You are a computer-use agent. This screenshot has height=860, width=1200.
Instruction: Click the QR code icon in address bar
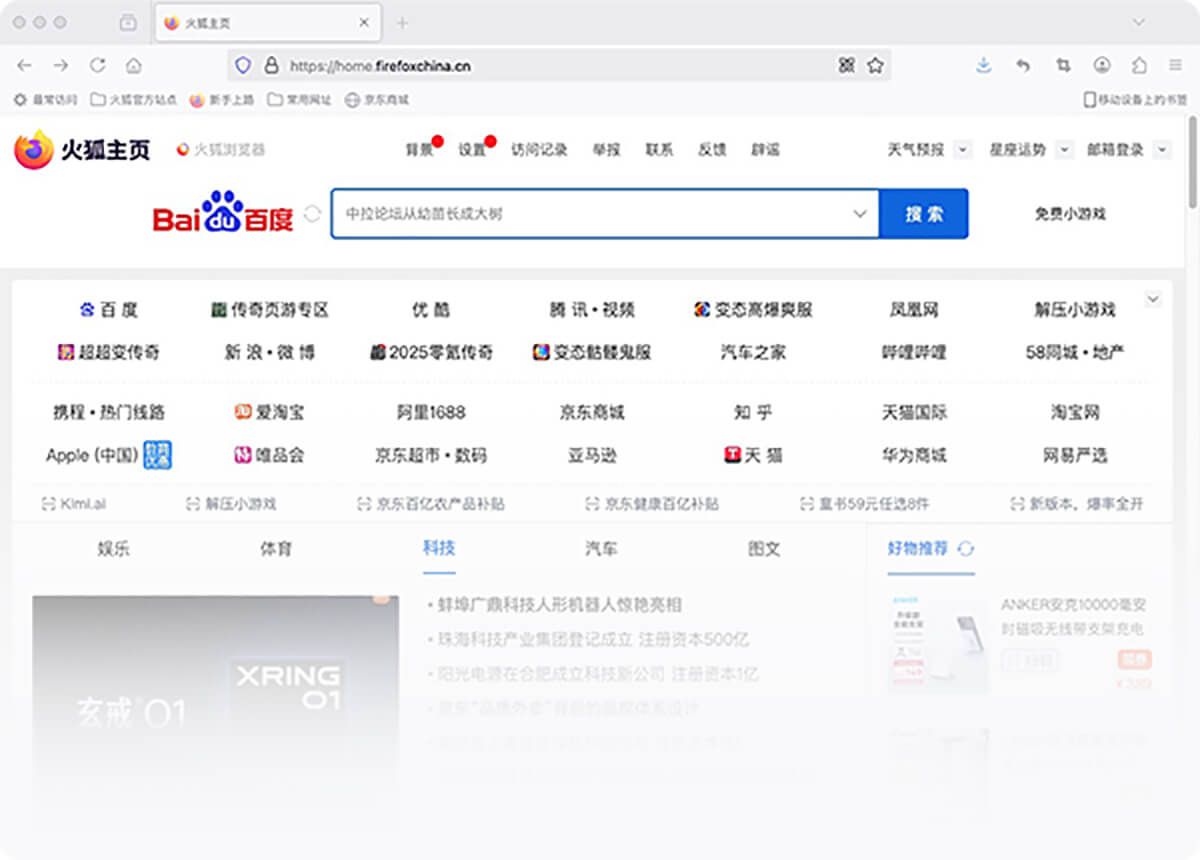click(x=847, y=65)
